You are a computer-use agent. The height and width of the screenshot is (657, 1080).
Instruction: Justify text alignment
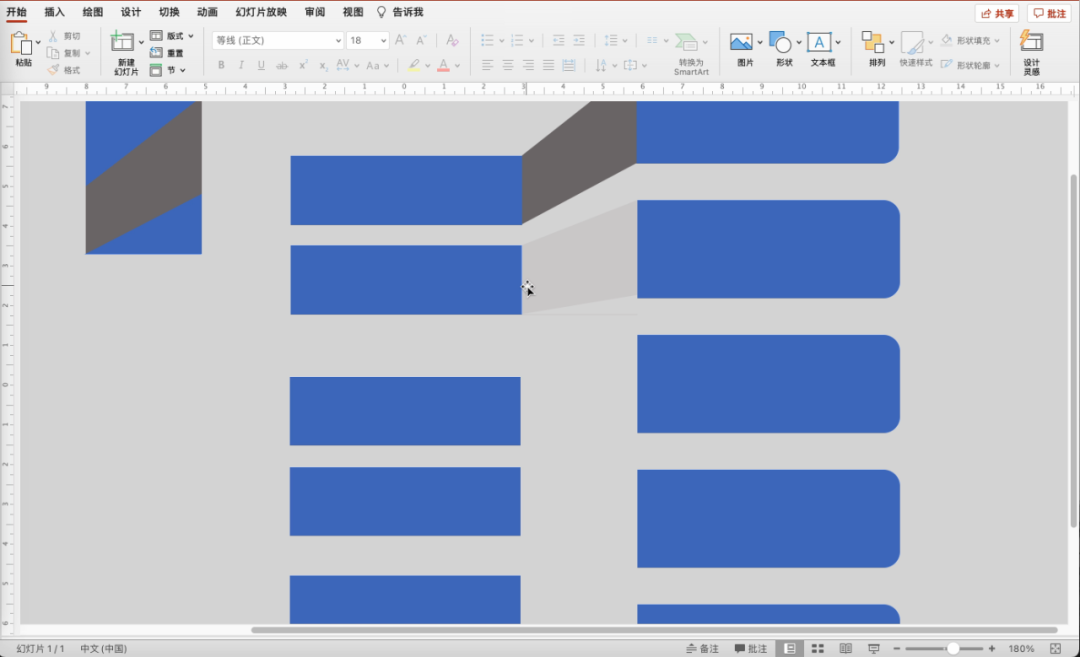click(548, 65)
